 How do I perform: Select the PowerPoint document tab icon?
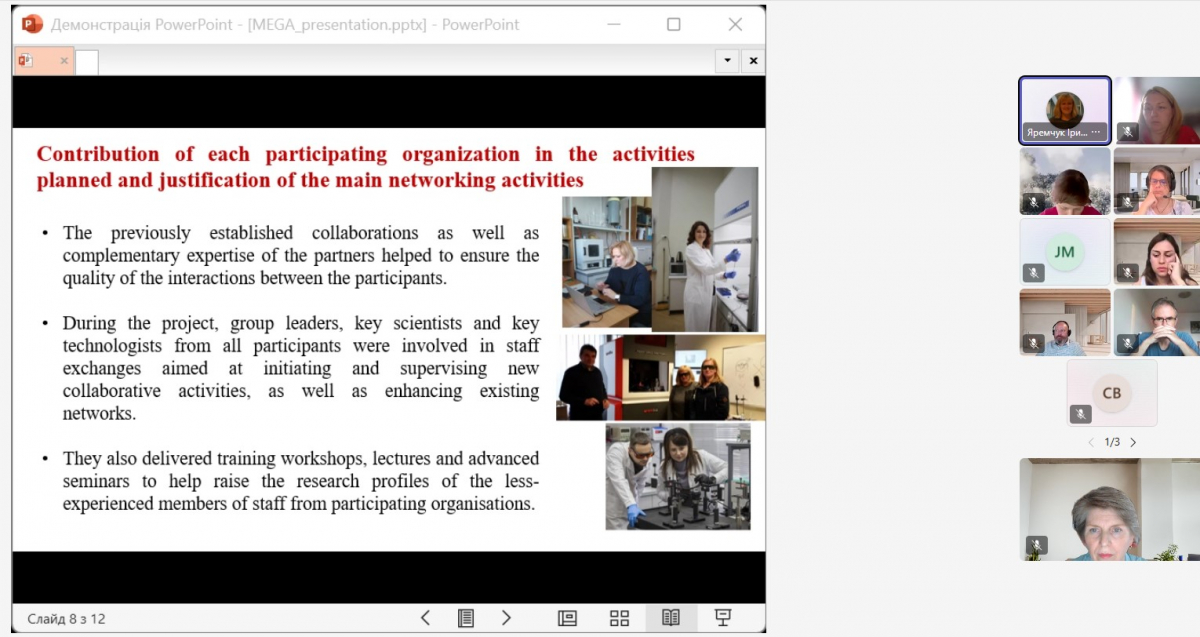coord(26,61)
